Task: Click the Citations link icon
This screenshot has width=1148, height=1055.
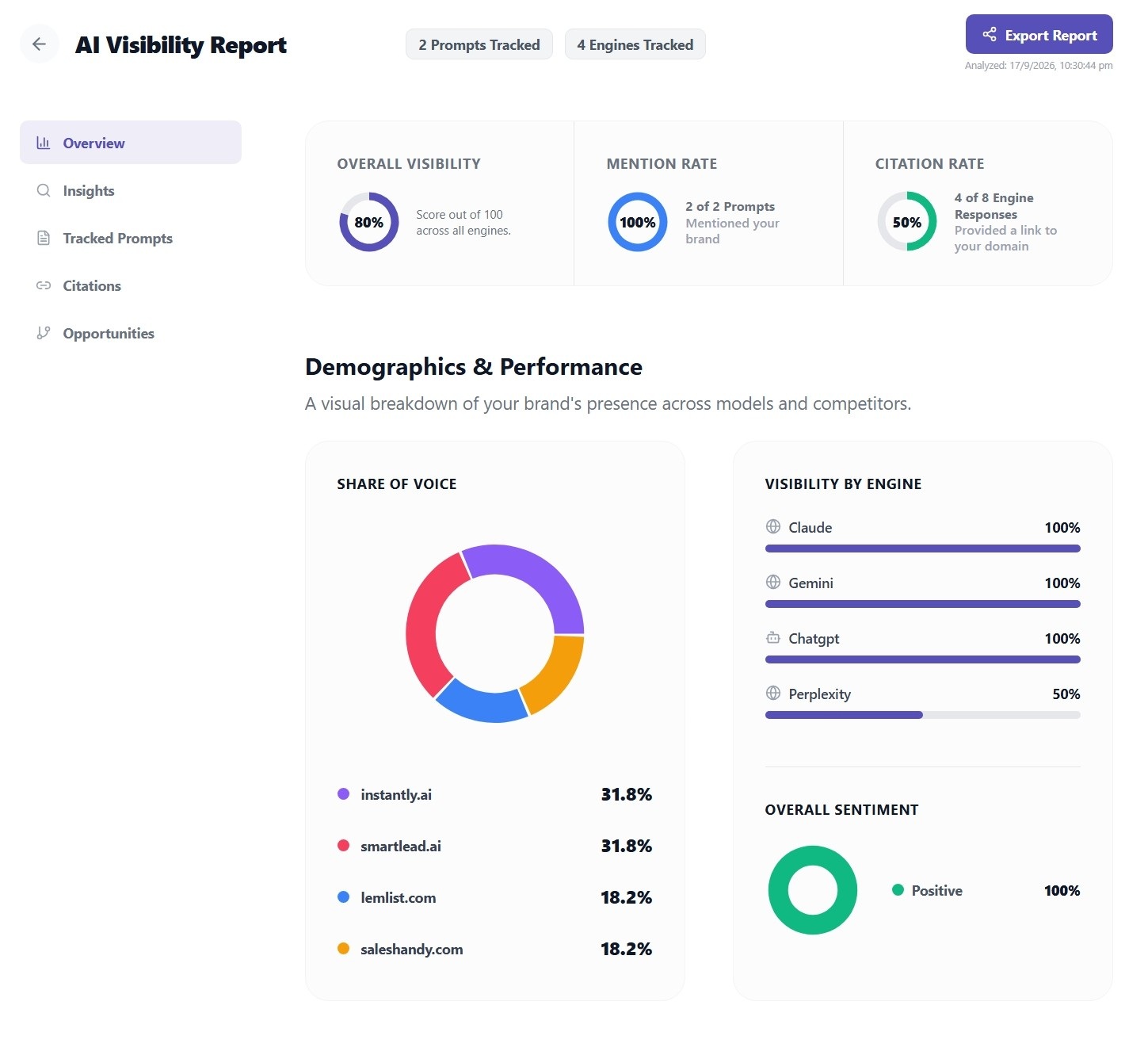Action: coord(44,285)
